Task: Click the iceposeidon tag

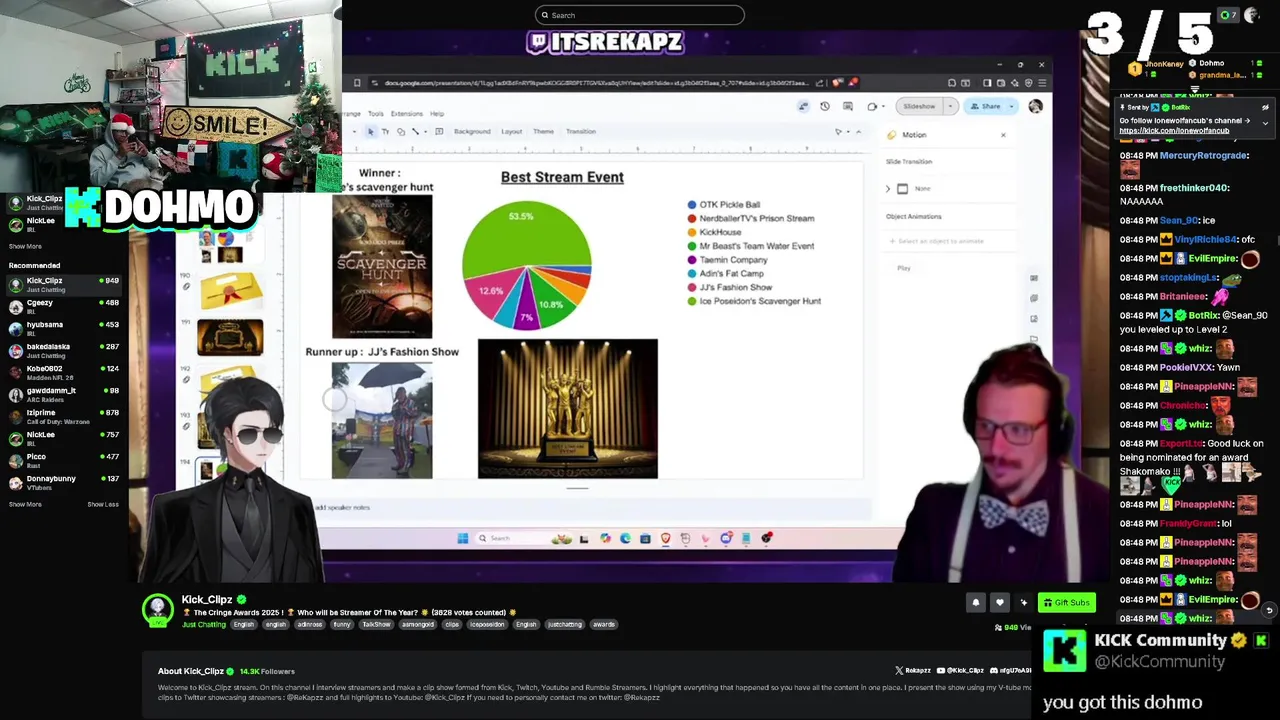Action: click(487, 625)
